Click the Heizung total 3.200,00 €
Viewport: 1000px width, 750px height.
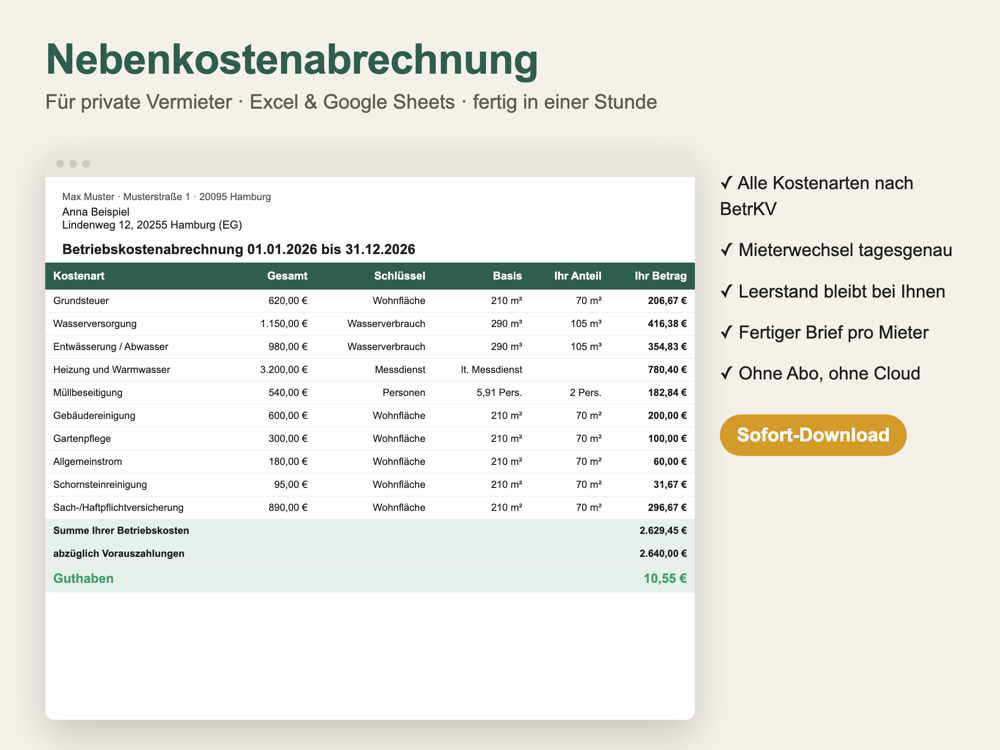click(284, 369)
